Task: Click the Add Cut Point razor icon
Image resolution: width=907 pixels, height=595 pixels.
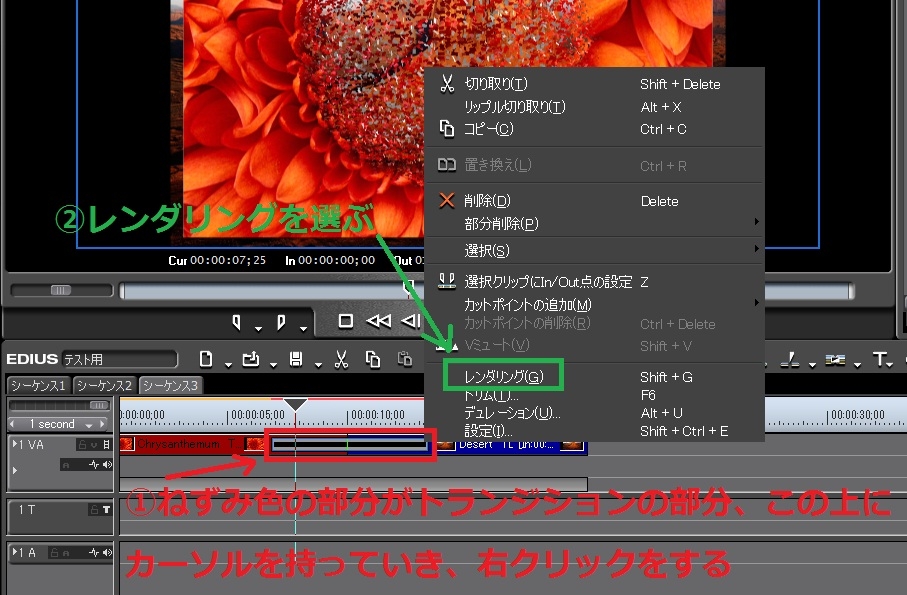Action: (790, 360)
